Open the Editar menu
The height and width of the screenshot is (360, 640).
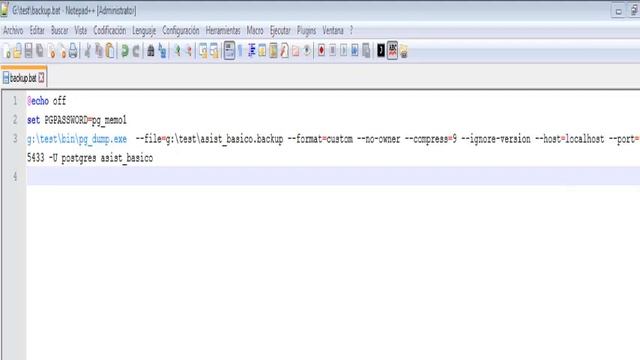(x=37, y=31)
